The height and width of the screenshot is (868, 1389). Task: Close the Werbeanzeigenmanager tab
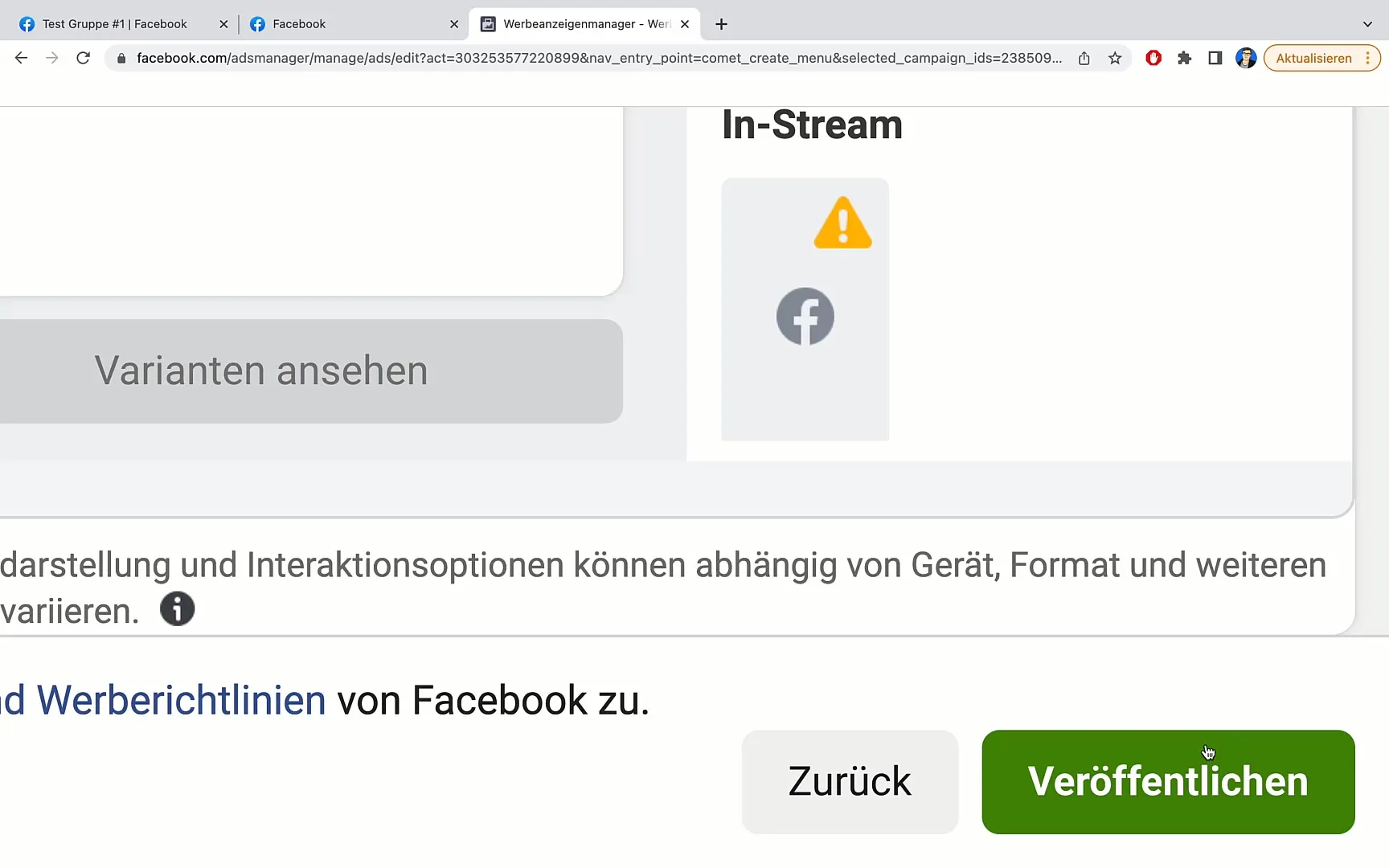(685, 24)
